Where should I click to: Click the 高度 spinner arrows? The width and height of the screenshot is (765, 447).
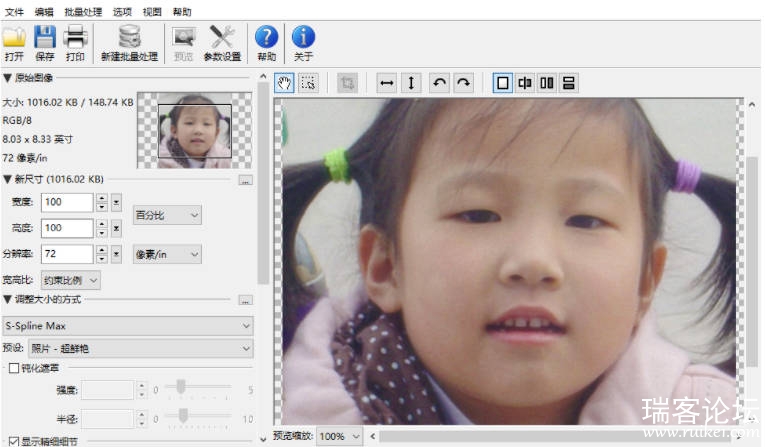tap(101, 228)
